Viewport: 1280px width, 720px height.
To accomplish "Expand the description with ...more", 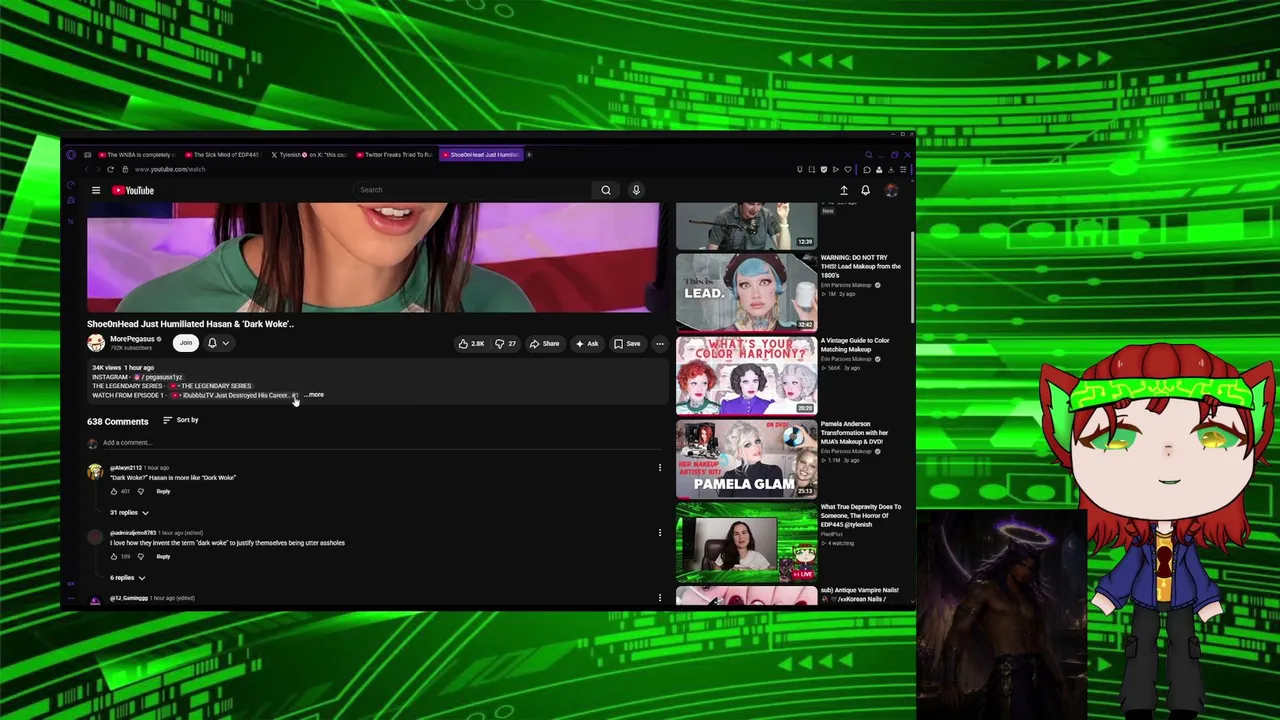I will (x=314, y=395).
